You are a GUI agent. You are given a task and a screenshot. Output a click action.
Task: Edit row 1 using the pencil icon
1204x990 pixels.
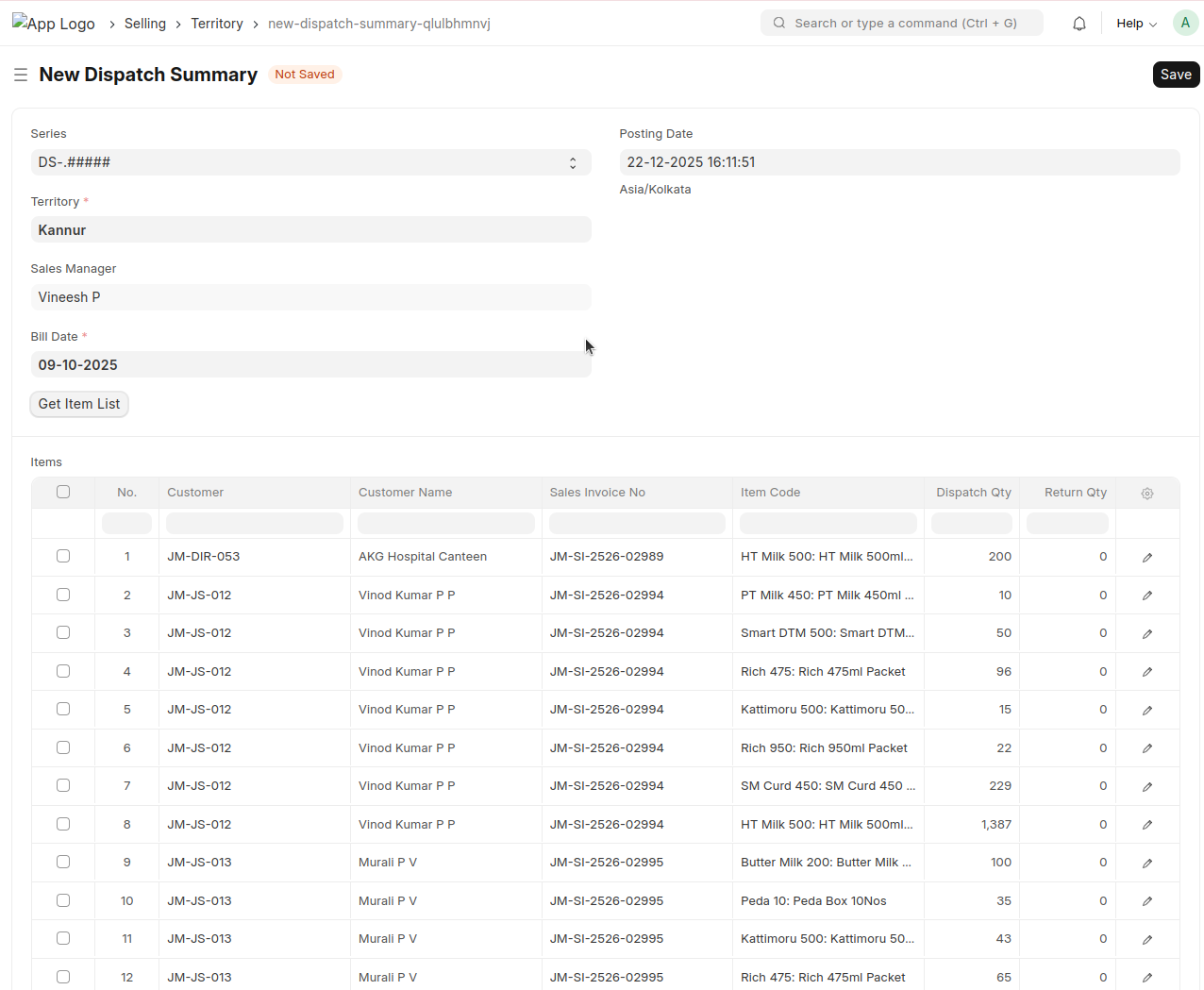click(1147, 557)
